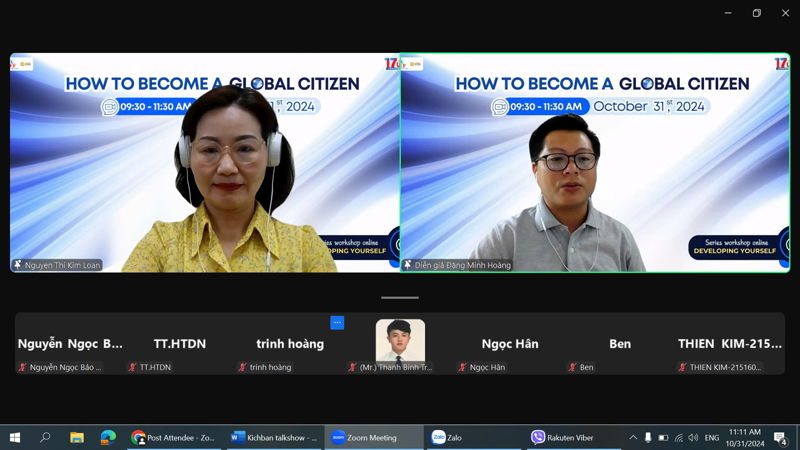Expand the system tray hidden icons chevron
This screenshot has height=450, width=800.
point(632,437)
